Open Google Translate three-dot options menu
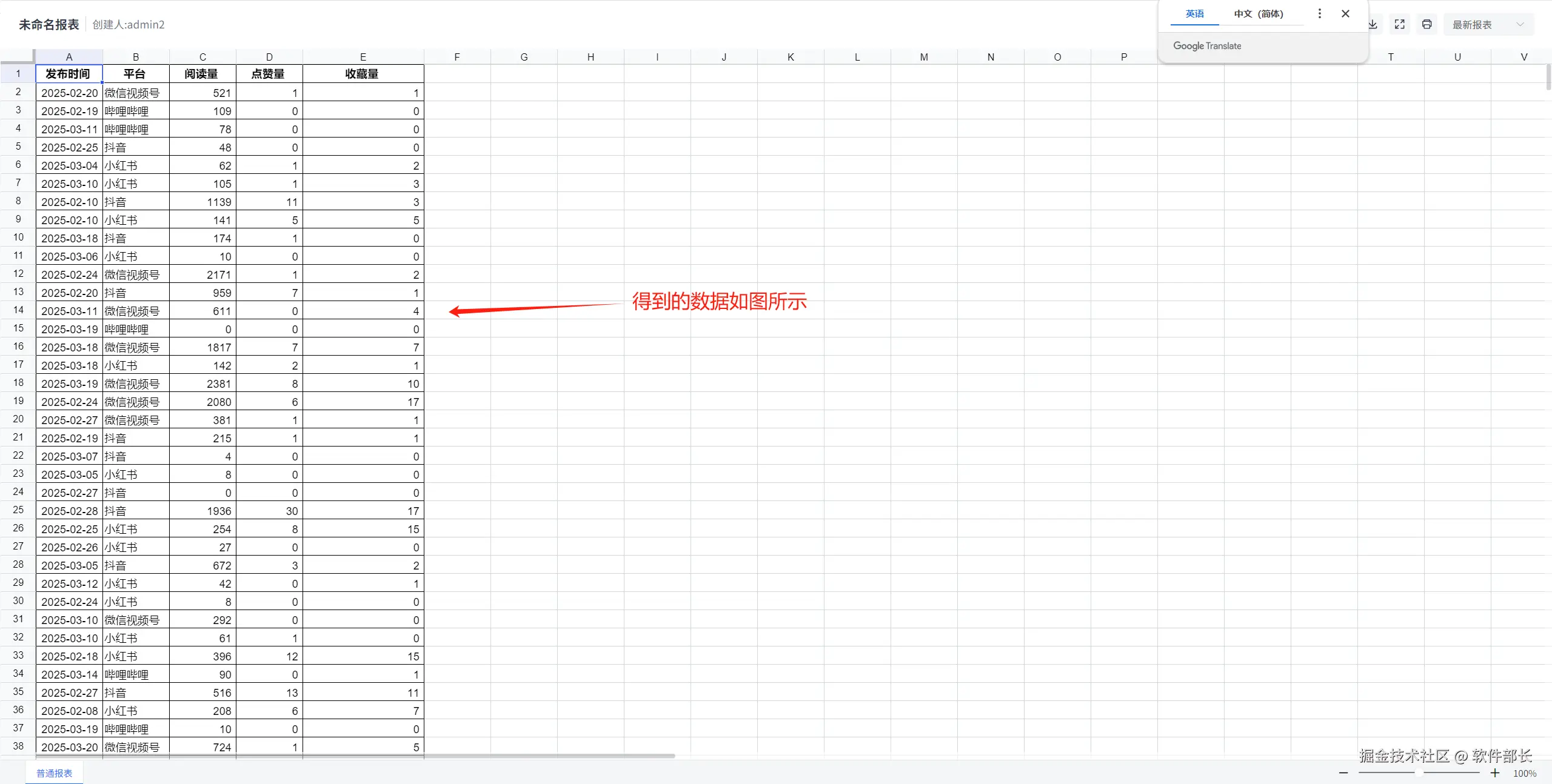The height and width of the screenshot is (784, 1552). tap(1319, 13)
